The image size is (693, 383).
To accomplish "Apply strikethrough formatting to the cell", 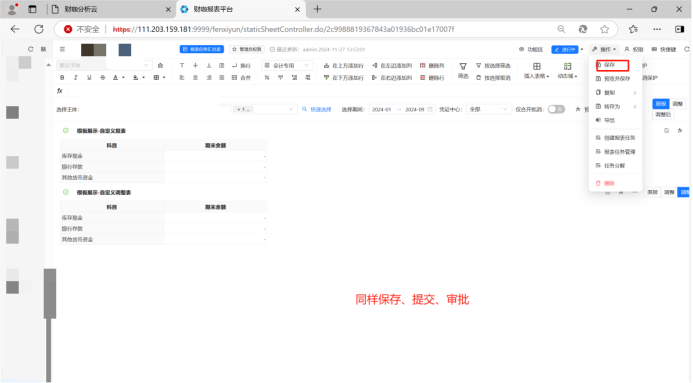I will 103,78.
